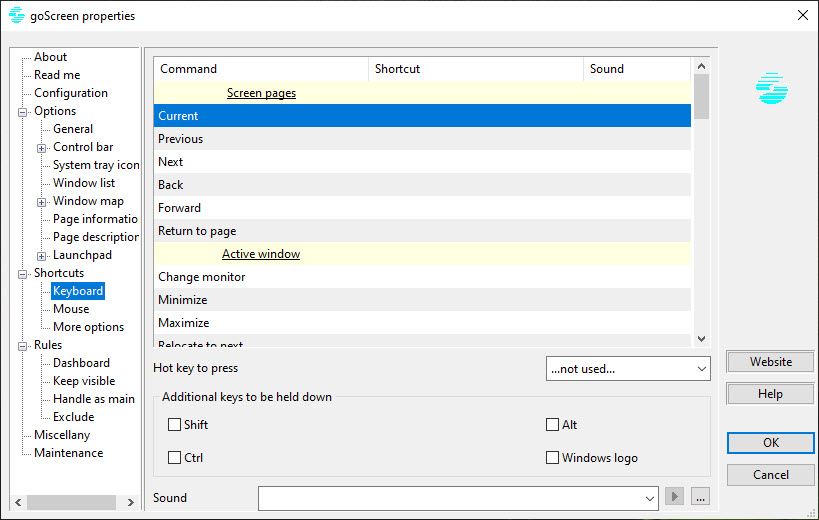Enable the Shift modifier checkbox

tap(174, 424)
